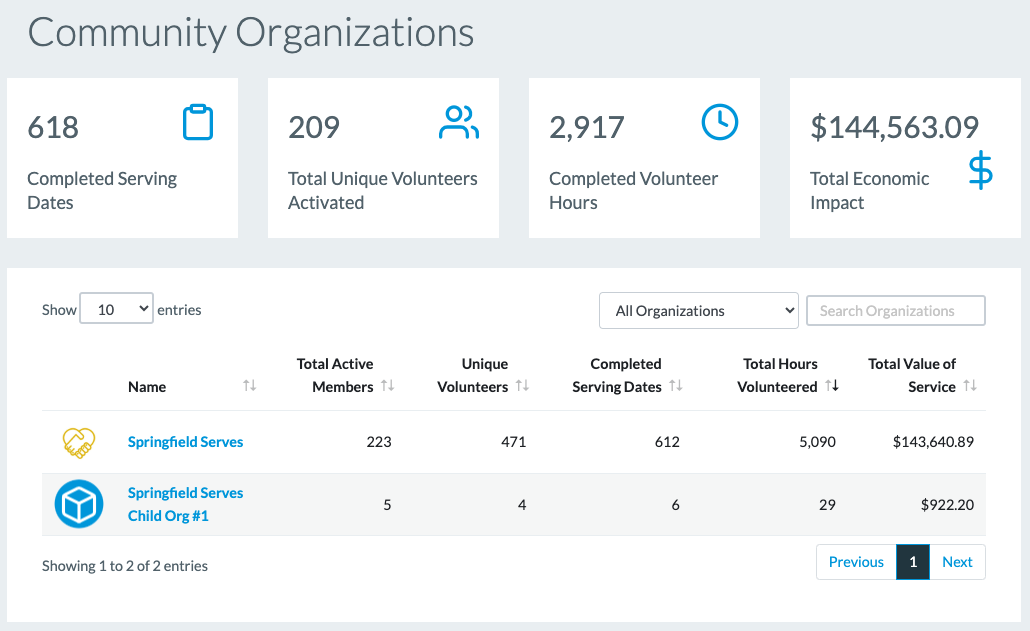Screen dimensions: 1030x631
Task: Click the 471 unique volunteers cell
Action: click(x=514, y=442)
